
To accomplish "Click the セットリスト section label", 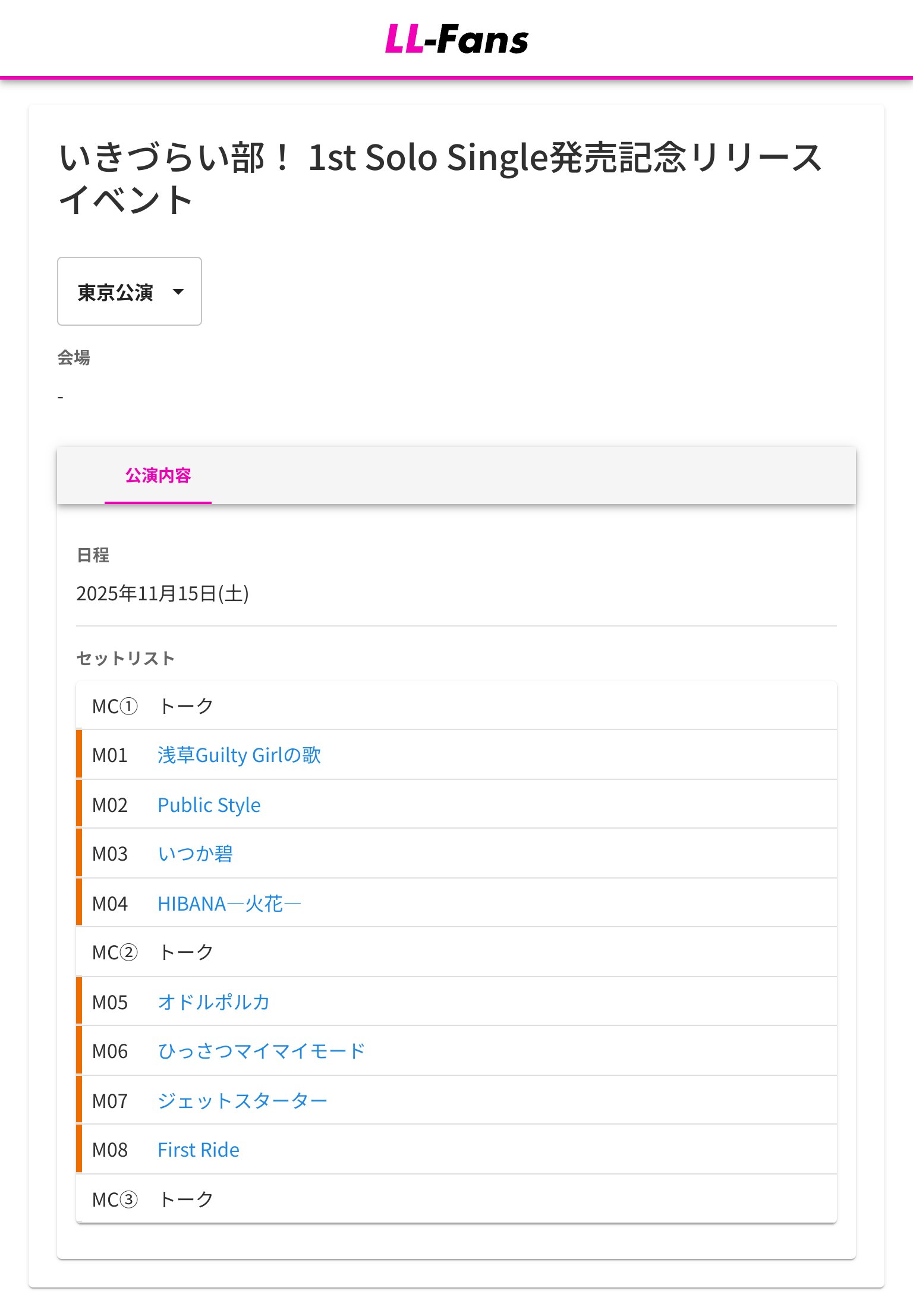I will (125, 658).
